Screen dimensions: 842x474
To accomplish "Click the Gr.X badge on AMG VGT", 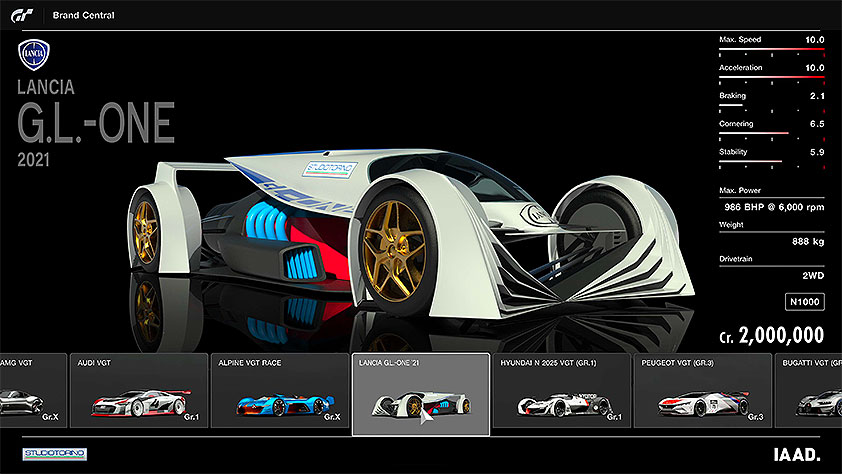I will tap(50, 417).
